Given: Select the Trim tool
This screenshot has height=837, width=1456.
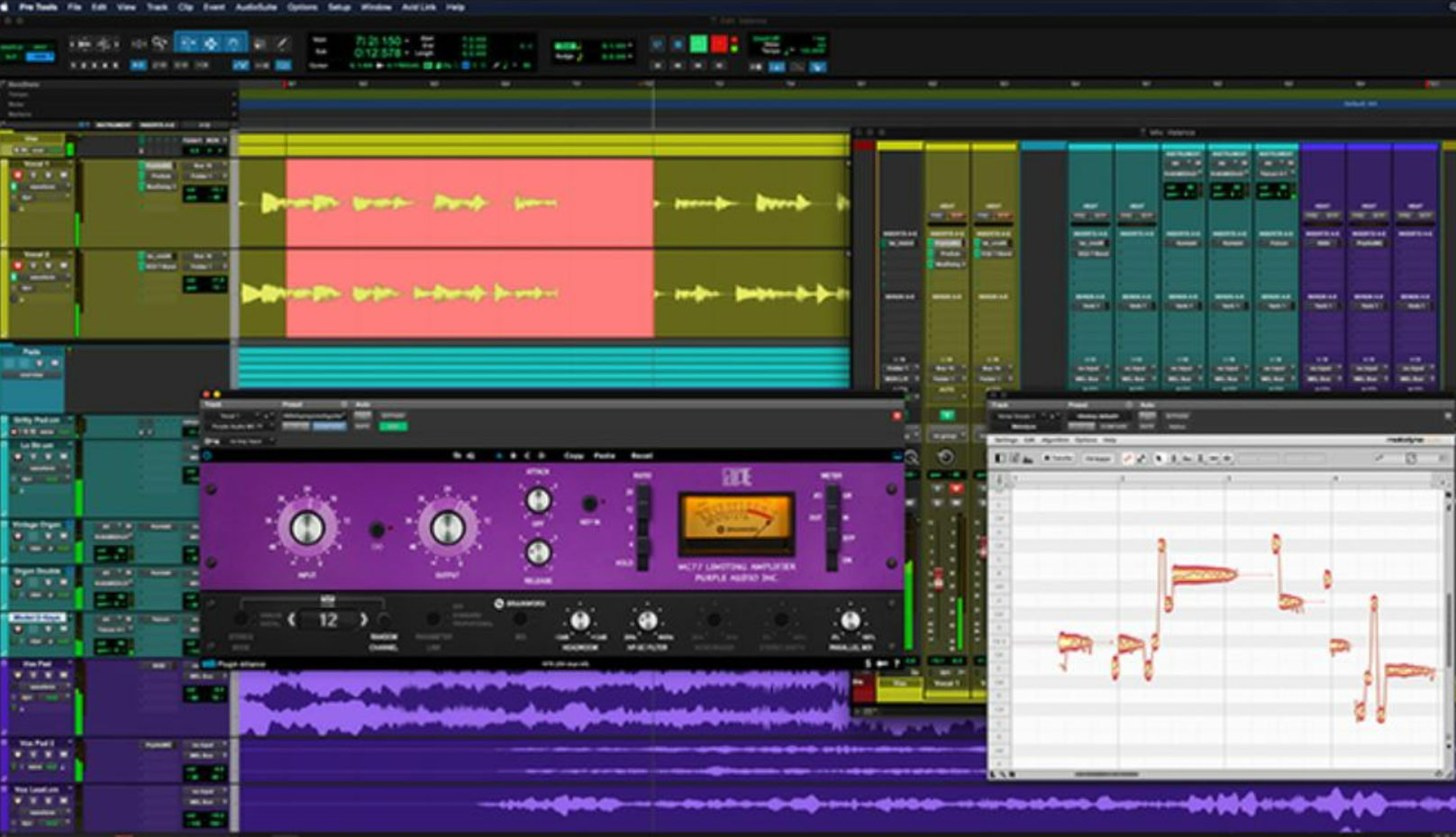Looking at the screenshot, I should [187, 42].
